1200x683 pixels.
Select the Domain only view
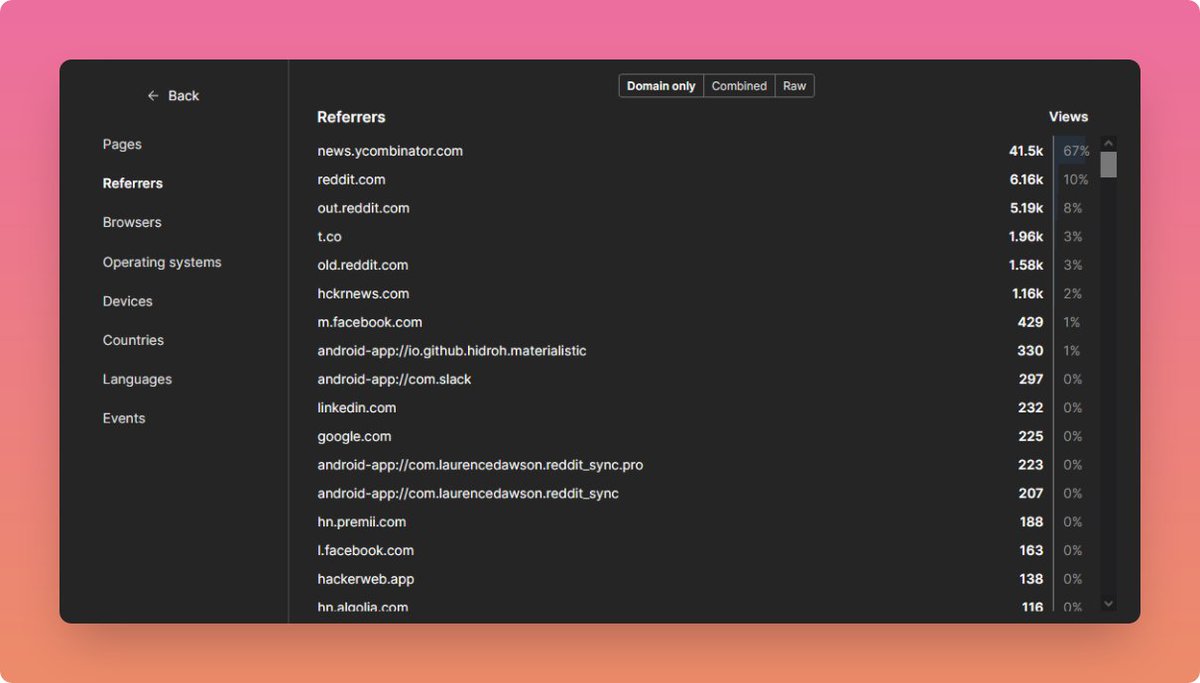point(661,86)
